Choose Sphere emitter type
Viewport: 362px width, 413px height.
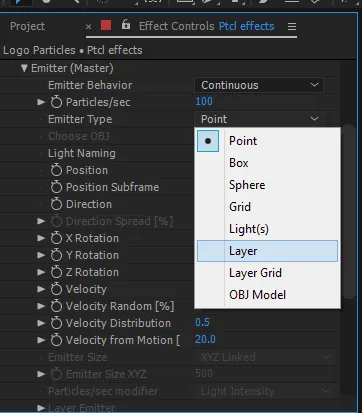tap(267, 185)
